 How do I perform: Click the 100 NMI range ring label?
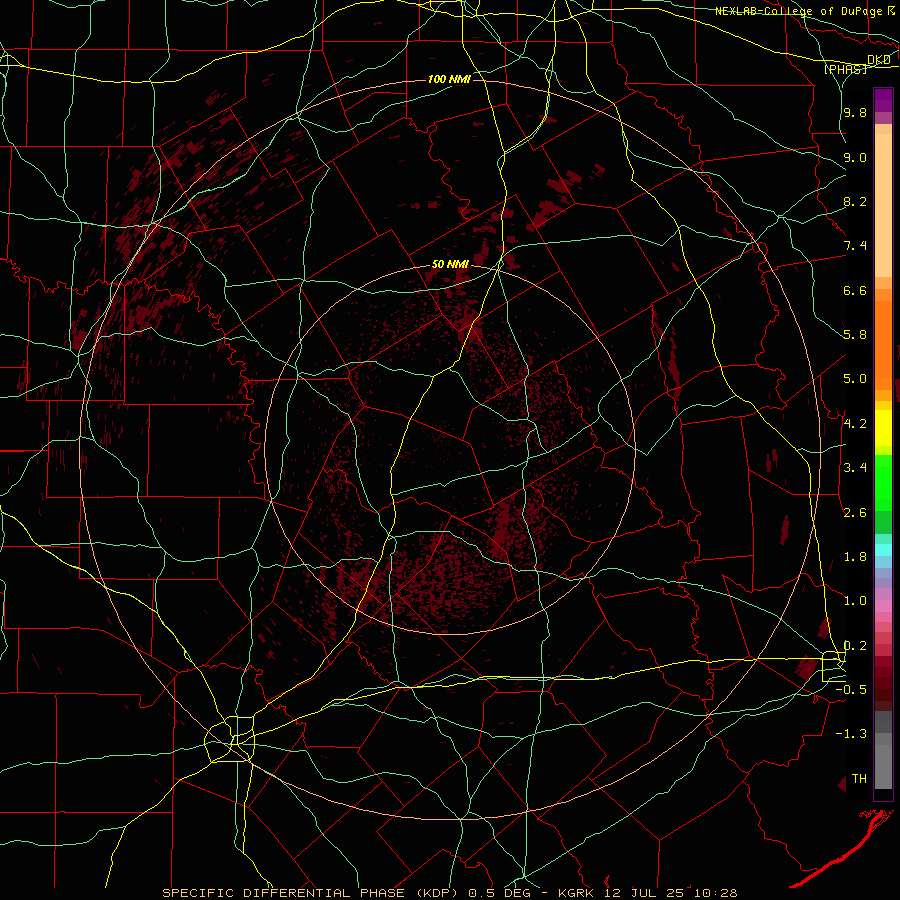(449, 79)
